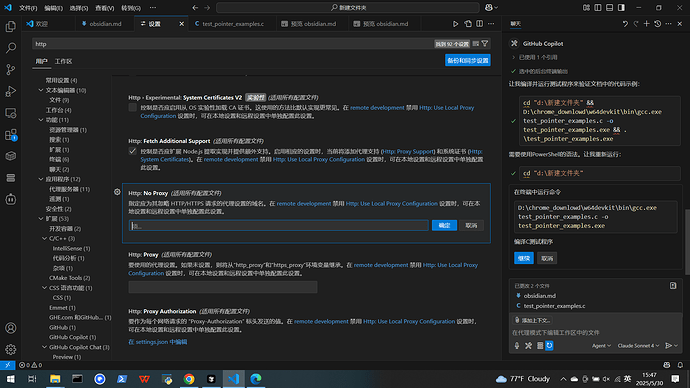Collapse the 文本编辑器 settings group
This screenshot has width=690, height=388.
tap(41, 90)
